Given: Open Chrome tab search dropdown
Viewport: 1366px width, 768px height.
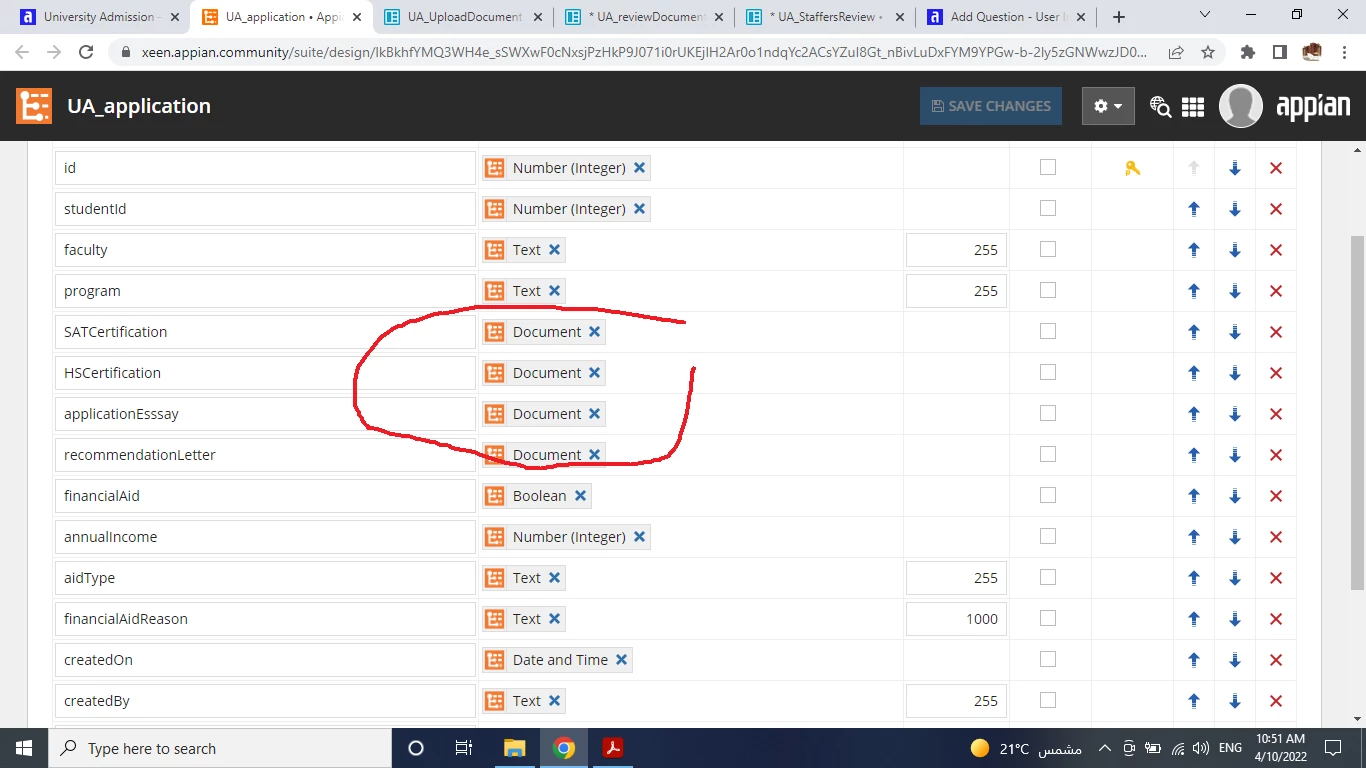Looking at the screenshot, I should tap(1205, 16).
